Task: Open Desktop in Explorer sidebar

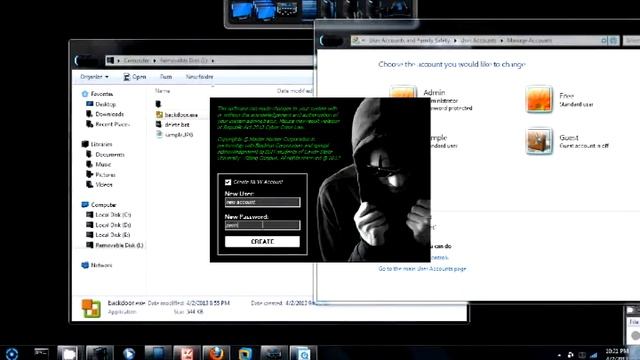Action: click(x=101, y=104)
